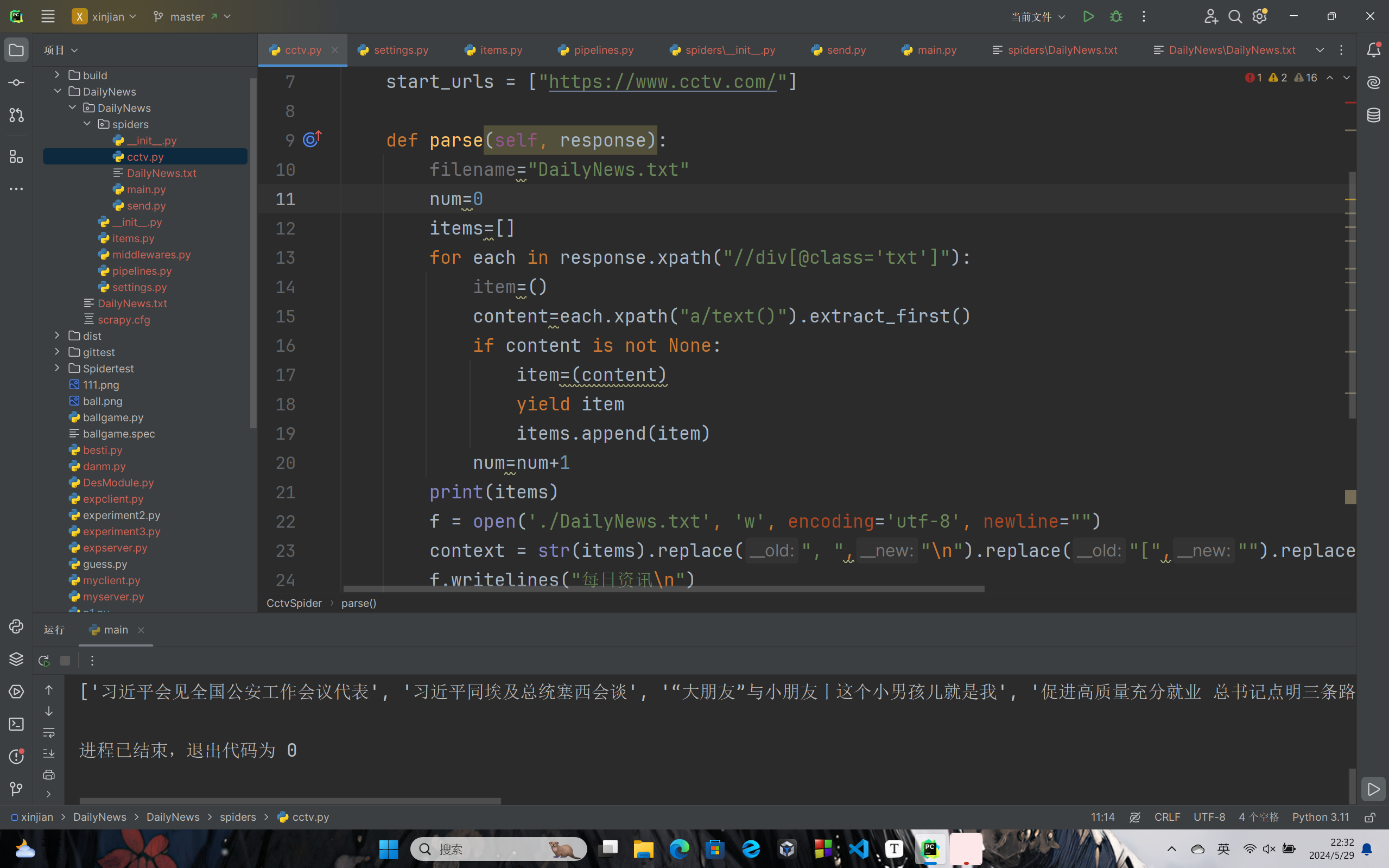The image size is (1389, 868).
Task: Toggle soft-wrap in run console
Action: click(49, 732)
